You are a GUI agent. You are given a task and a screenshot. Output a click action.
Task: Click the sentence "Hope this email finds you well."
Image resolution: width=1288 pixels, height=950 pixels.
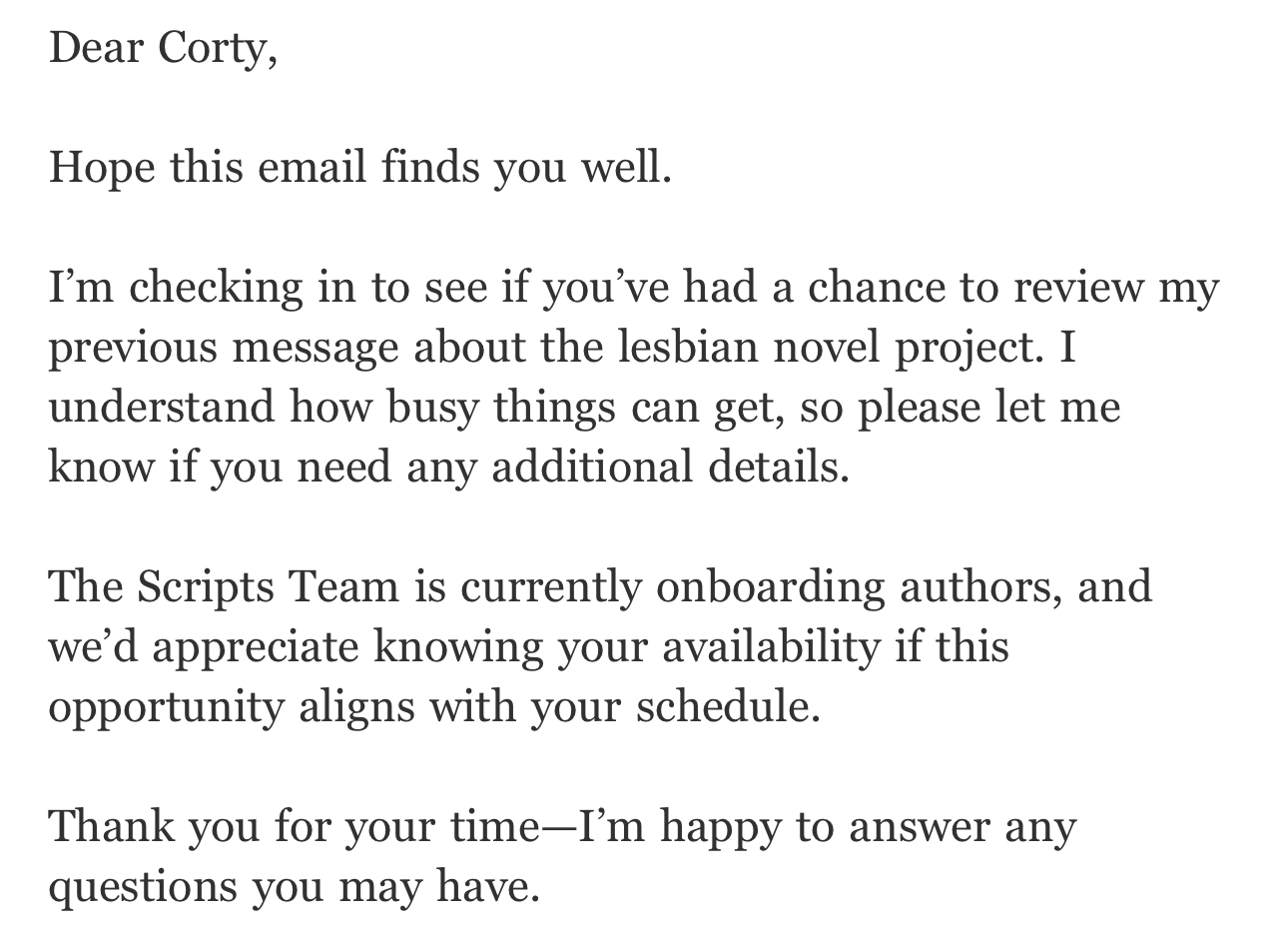click(x=360, y=167)
